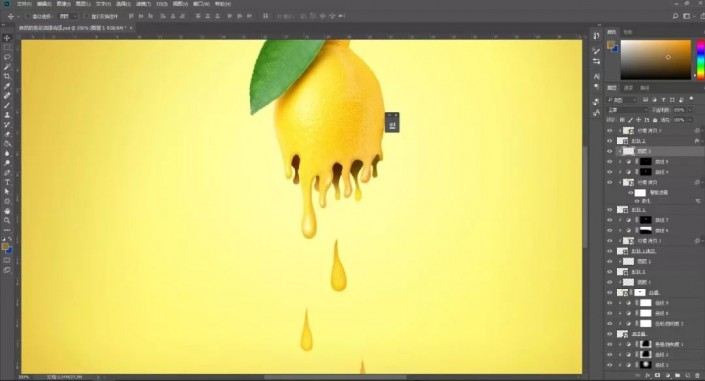
Task: Select the Hand tool
Action: (7, 211)
